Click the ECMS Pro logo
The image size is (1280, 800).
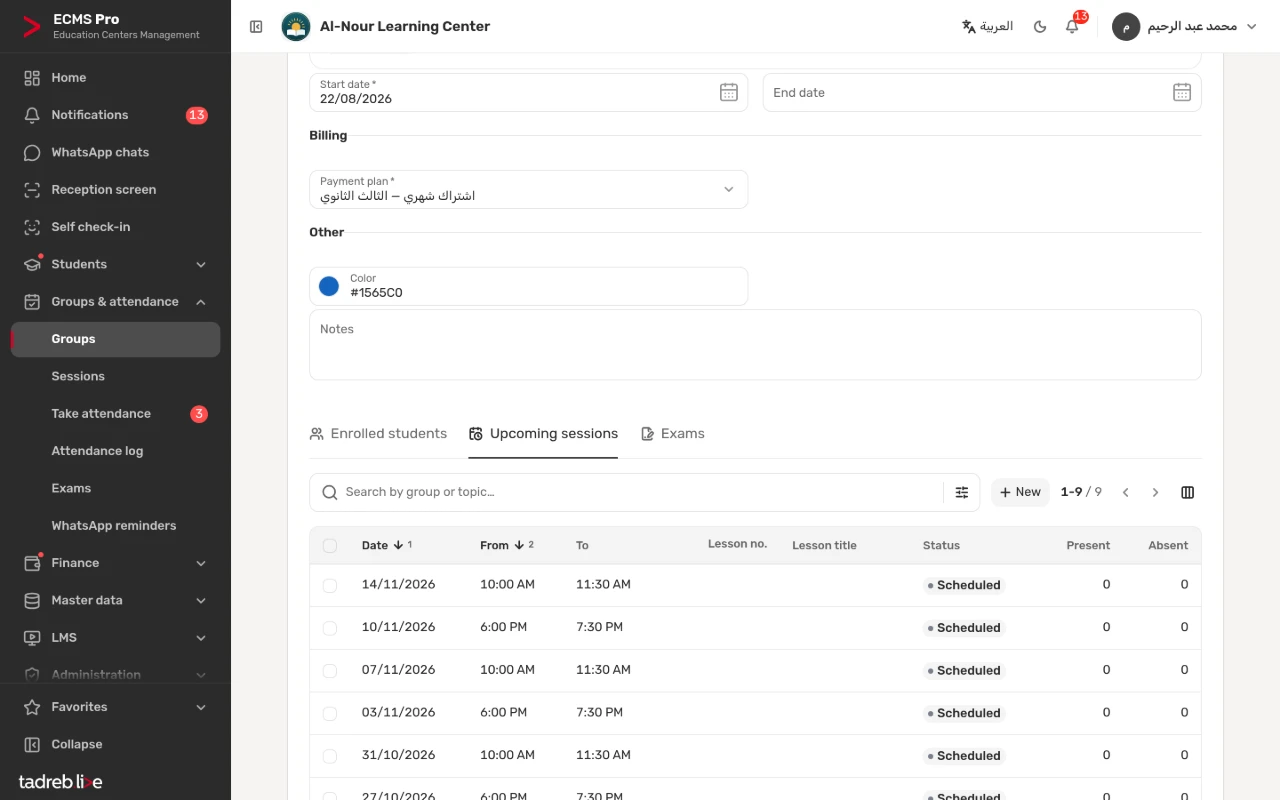(32, 27)
